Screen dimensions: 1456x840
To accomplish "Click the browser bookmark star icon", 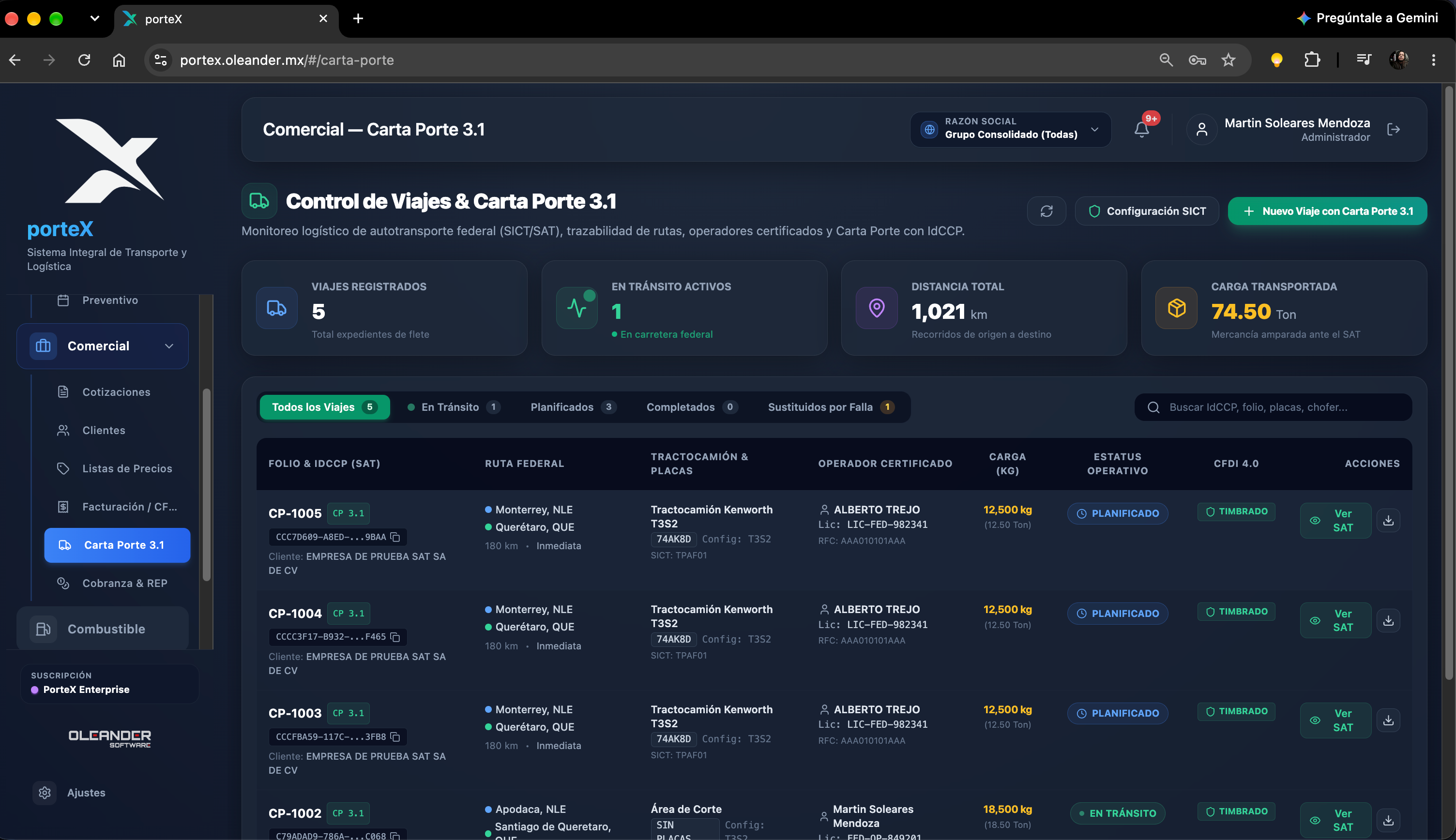I will pos(1228,60).
